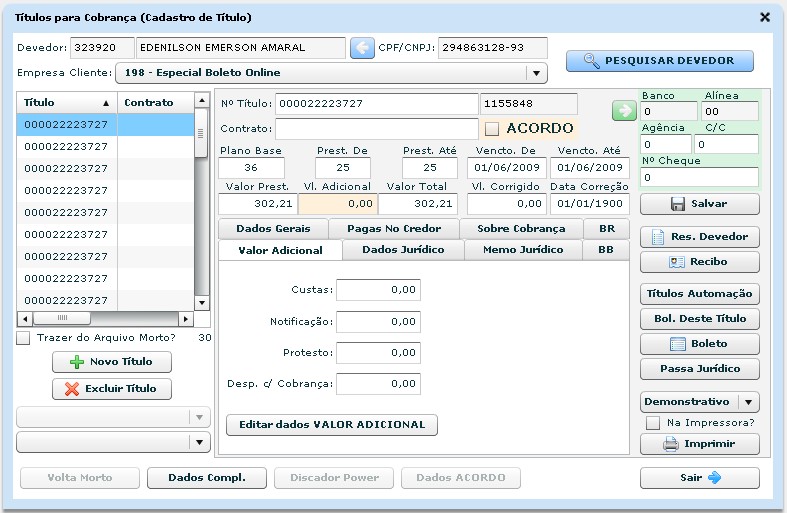Click the horizontal scrollbar thumb under title list

pos(62,318)
